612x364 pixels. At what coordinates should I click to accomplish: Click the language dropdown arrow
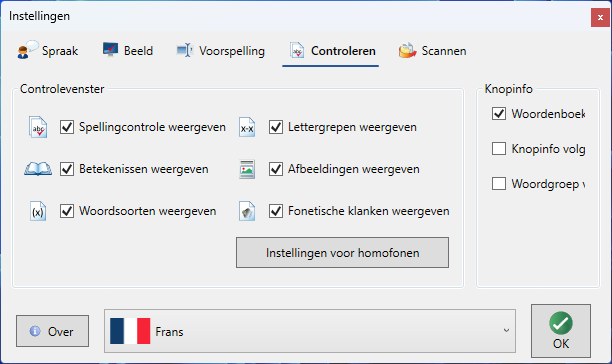[x=506, y=330]
